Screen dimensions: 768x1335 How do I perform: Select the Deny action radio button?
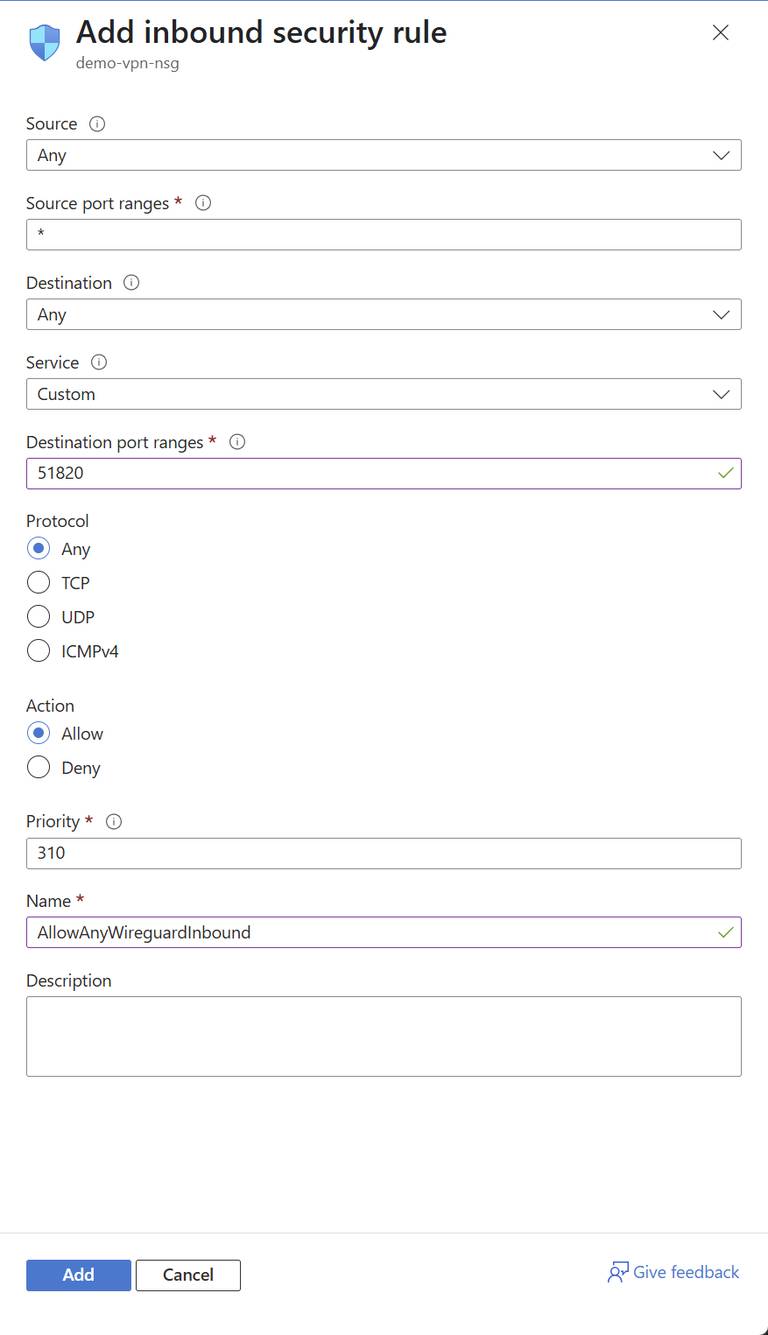pyautogui.click(x=38, y=767)
